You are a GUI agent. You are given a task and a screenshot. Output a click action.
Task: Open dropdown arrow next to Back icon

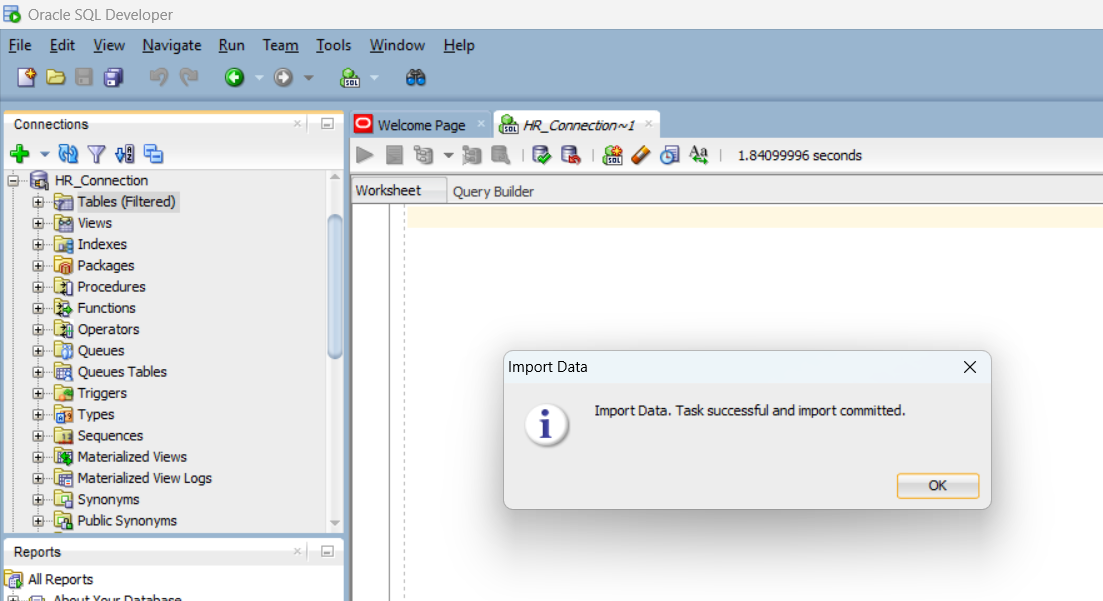pyautogui.click(x=259, y=77)
